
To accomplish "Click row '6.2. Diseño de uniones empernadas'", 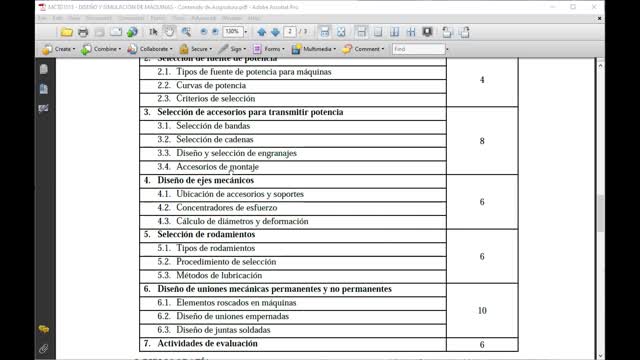I will coord(293,316).
